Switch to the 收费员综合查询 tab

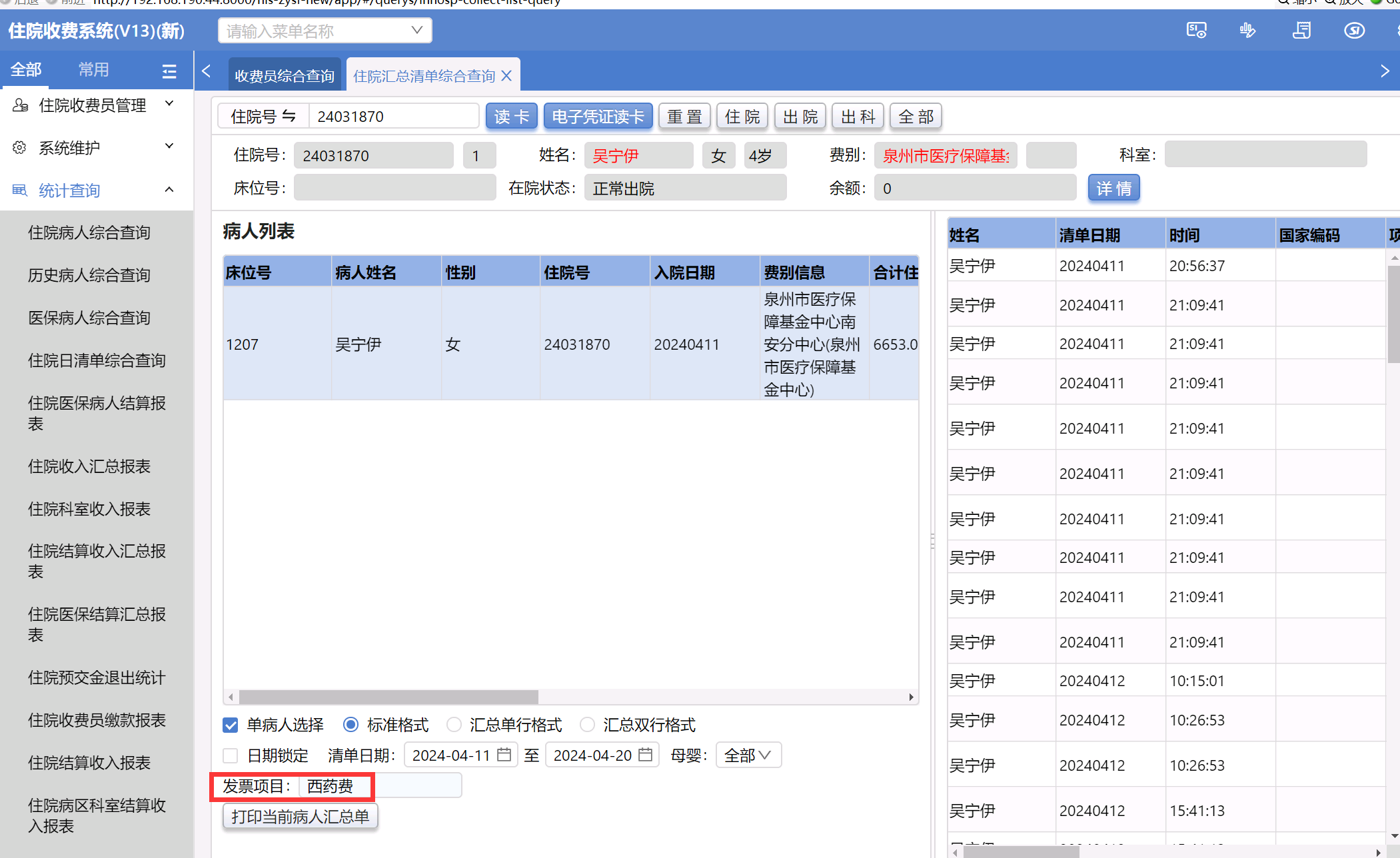pos(285,76)
